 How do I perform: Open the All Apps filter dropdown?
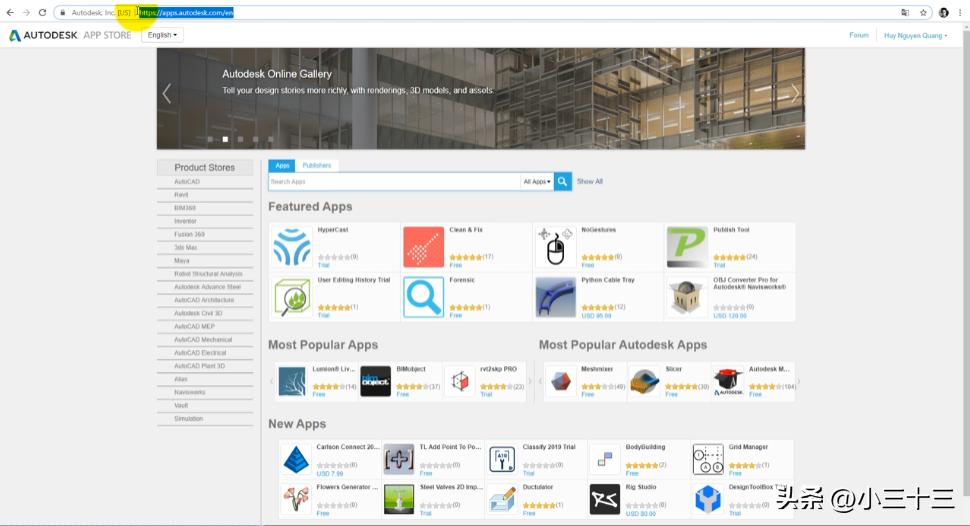[536, 181]
